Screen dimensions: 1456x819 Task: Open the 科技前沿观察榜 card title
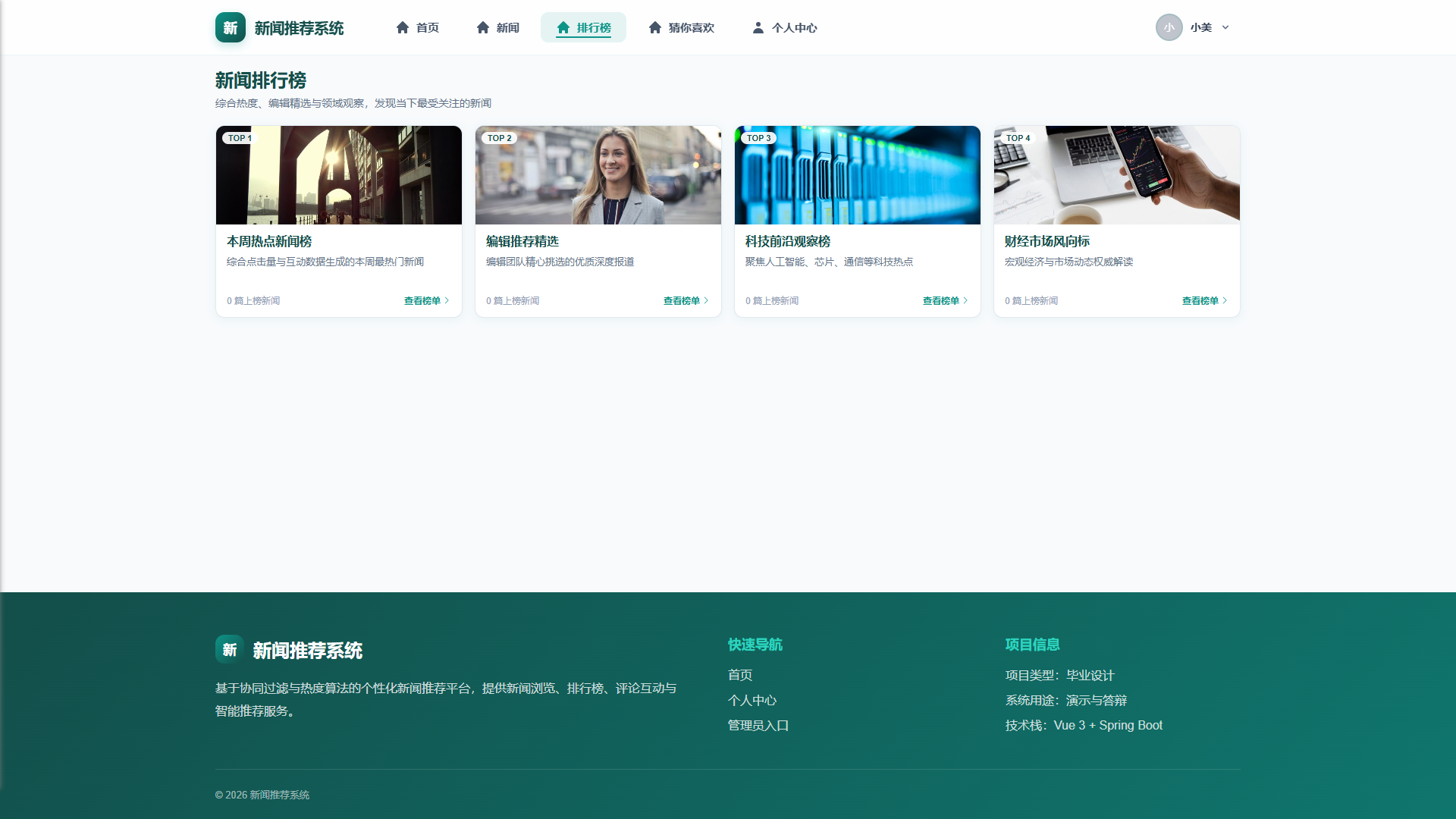(x=788, y=241)
